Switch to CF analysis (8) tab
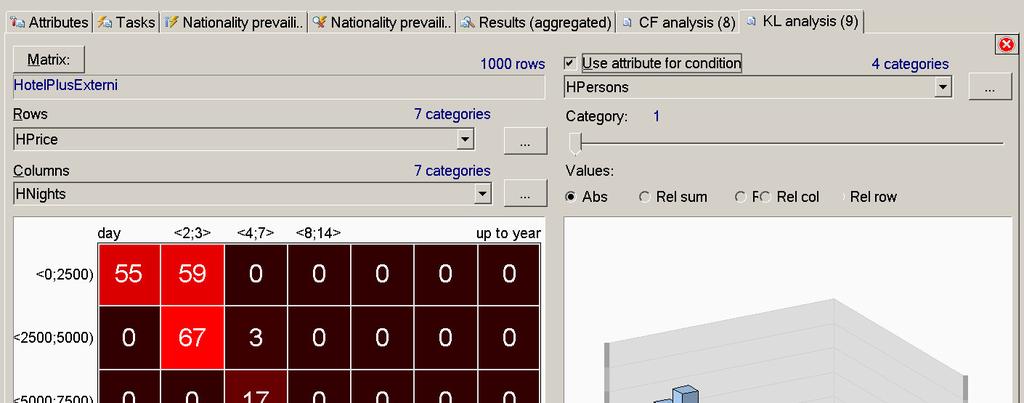 point(679,23)
